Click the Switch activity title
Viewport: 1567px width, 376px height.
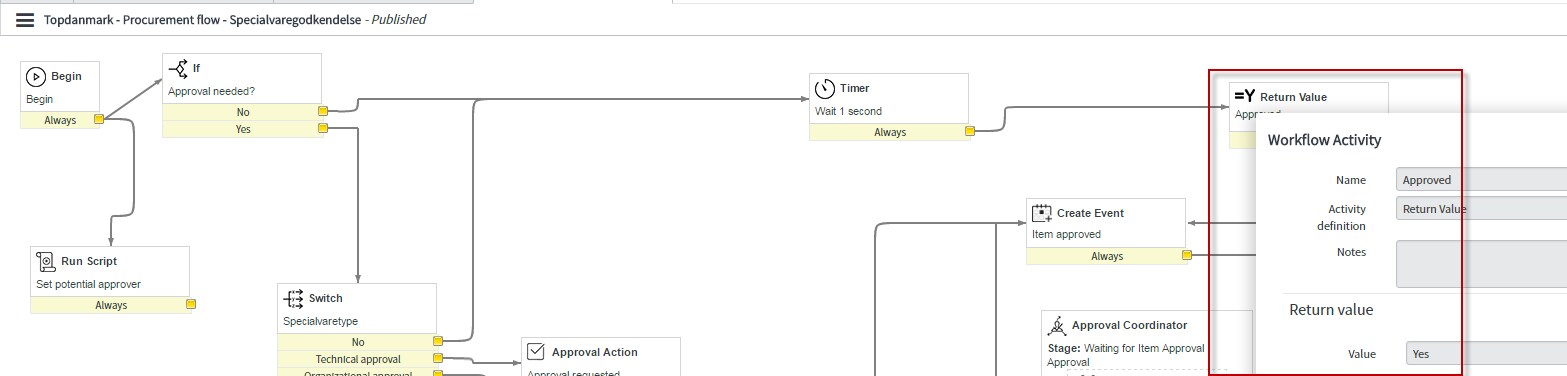[x=325, y=298]
